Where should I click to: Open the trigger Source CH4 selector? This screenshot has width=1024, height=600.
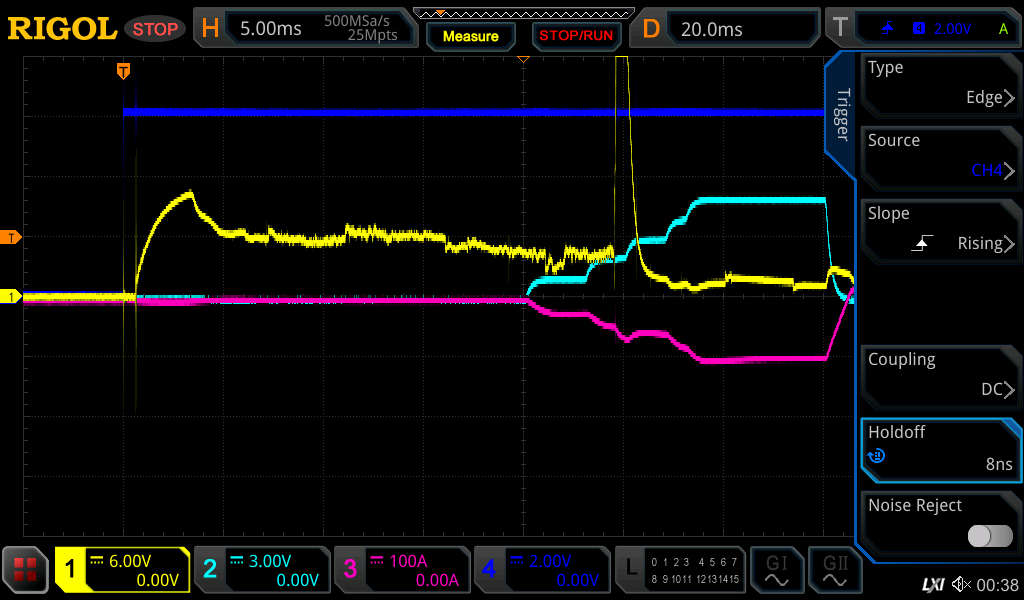click(940, 157)
